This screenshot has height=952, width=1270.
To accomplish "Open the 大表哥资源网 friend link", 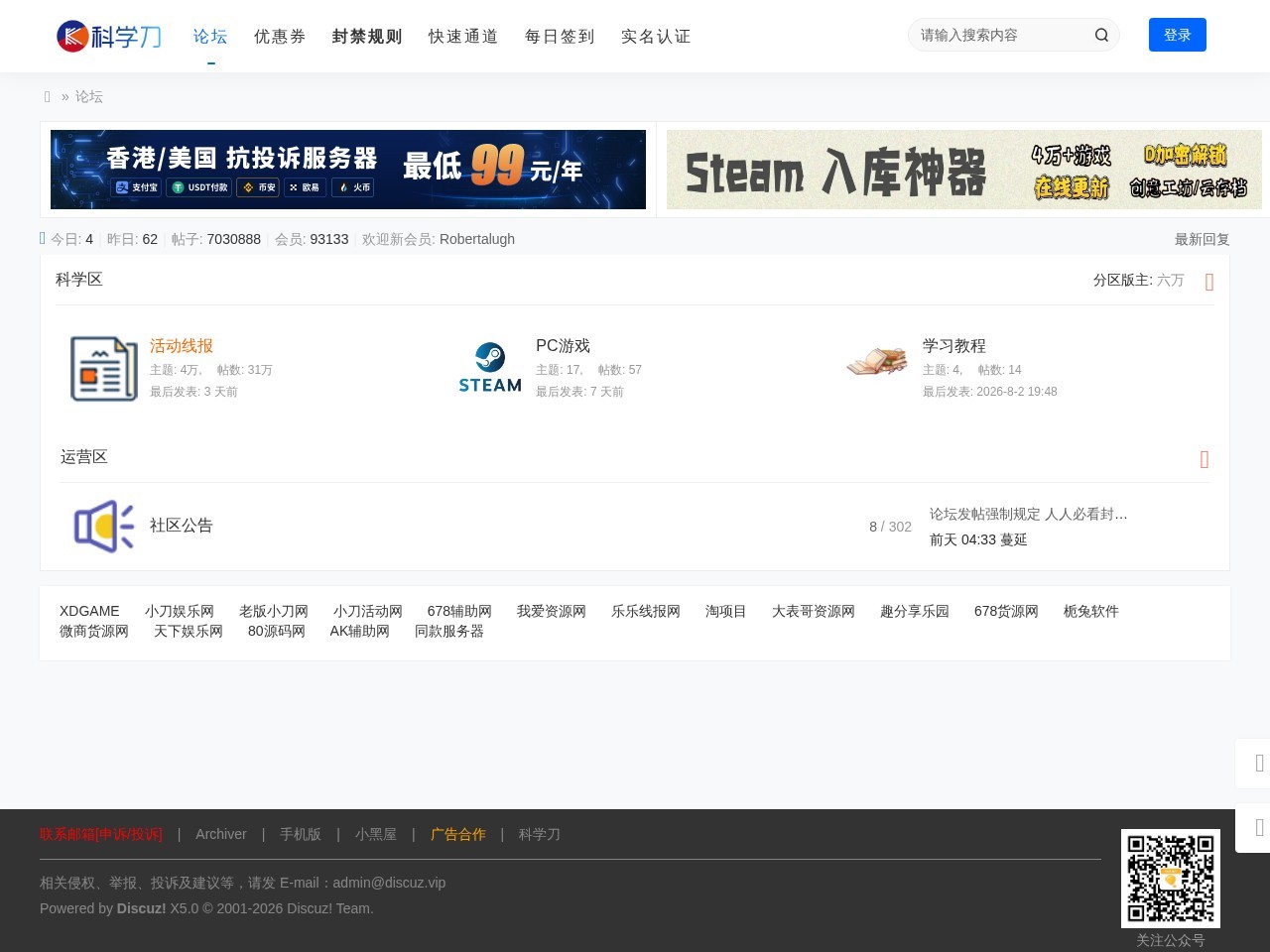I will click(x=814, y=611).
